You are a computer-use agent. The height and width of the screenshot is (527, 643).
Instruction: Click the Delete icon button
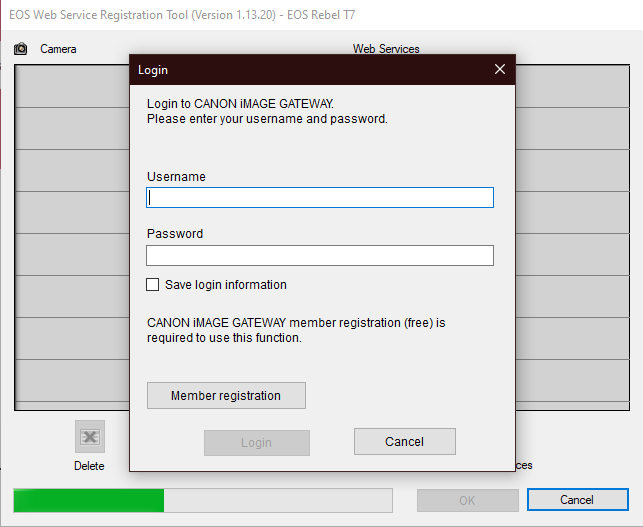point(89,437)
